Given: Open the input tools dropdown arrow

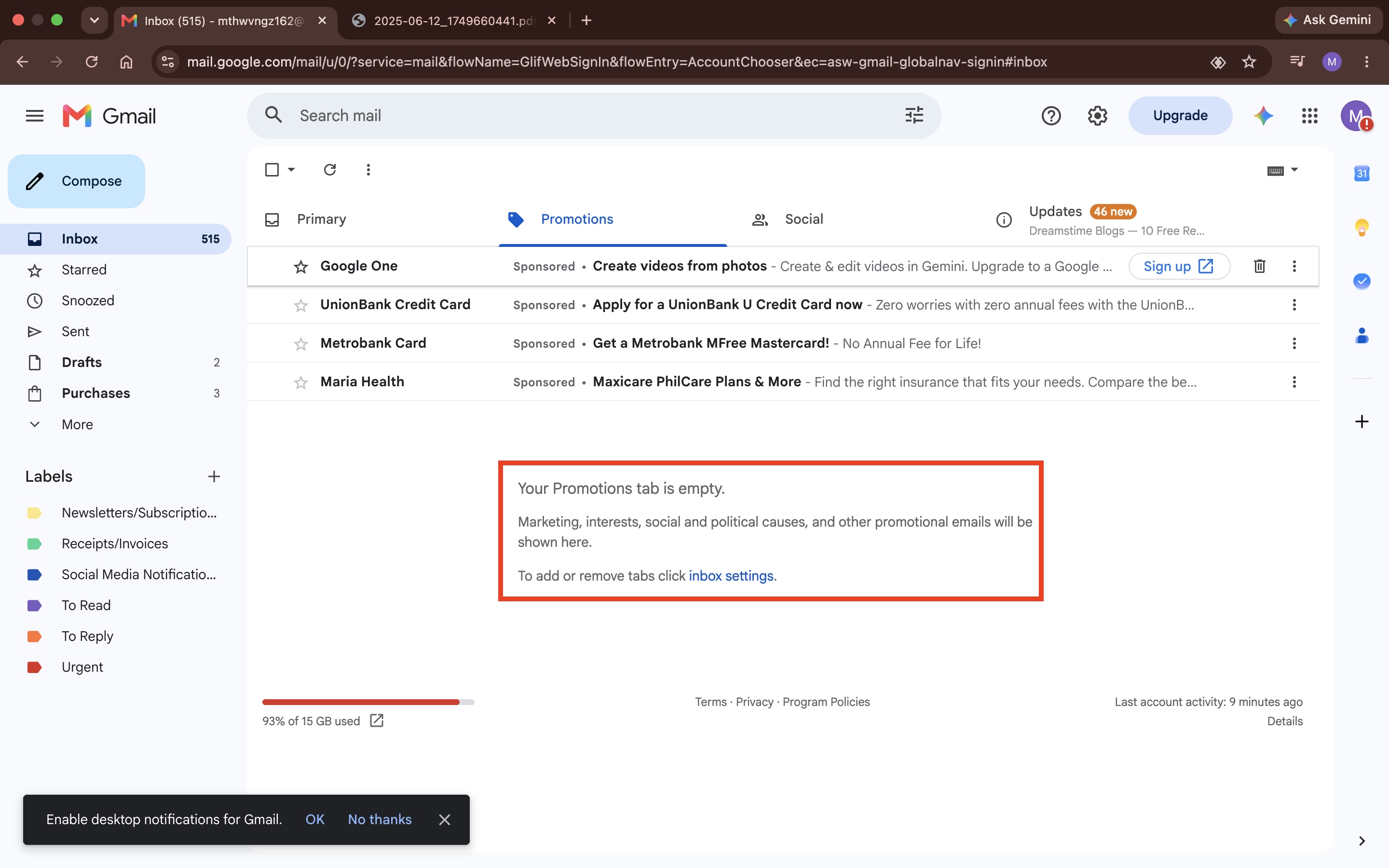Looking at the screenshot, I should [1294, 170].
